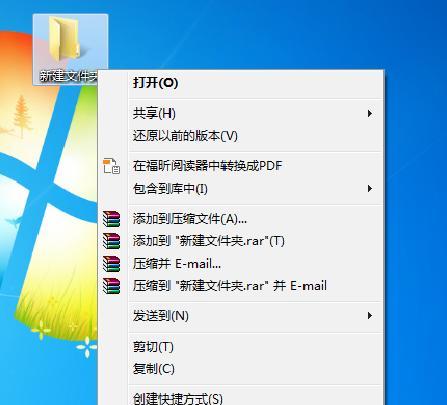Screen dimensions: 447x405
Task: Click WinRAR icon beside 压缩到 rar 并 E-mail
Action: [x=111, y=286]
